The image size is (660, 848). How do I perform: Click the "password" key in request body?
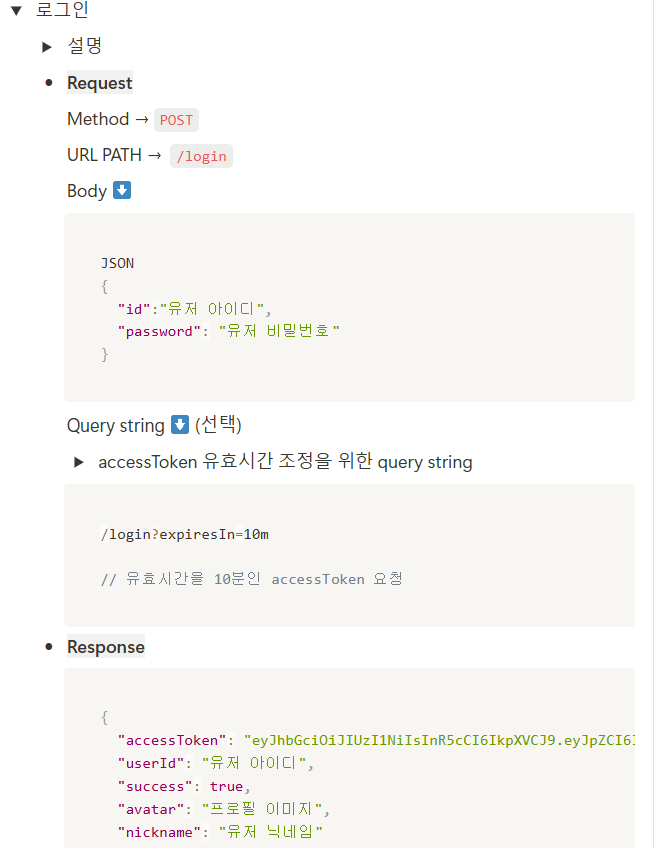tap(159, 332)
